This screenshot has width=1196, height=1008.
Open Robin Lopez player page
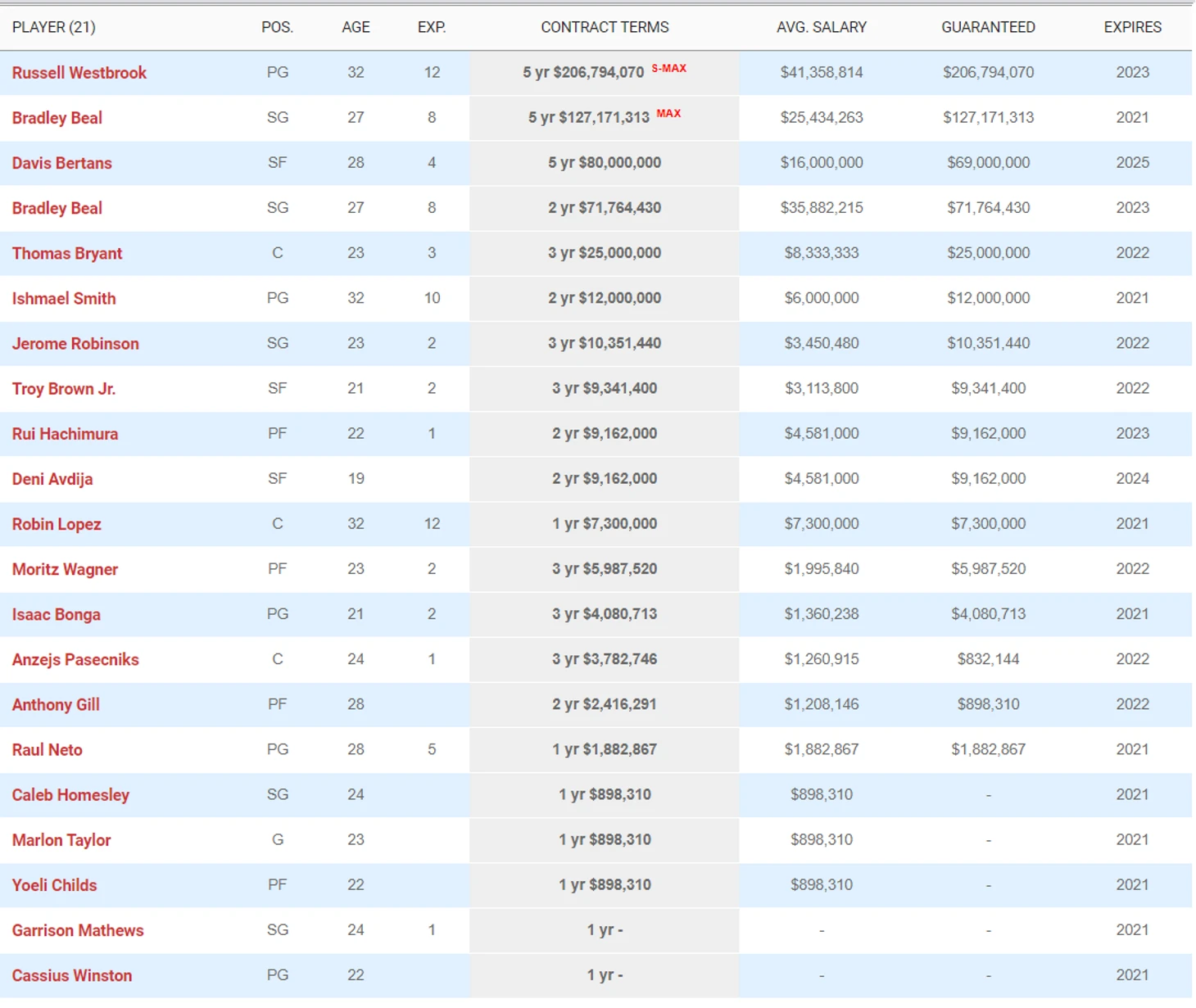(57, 524)
